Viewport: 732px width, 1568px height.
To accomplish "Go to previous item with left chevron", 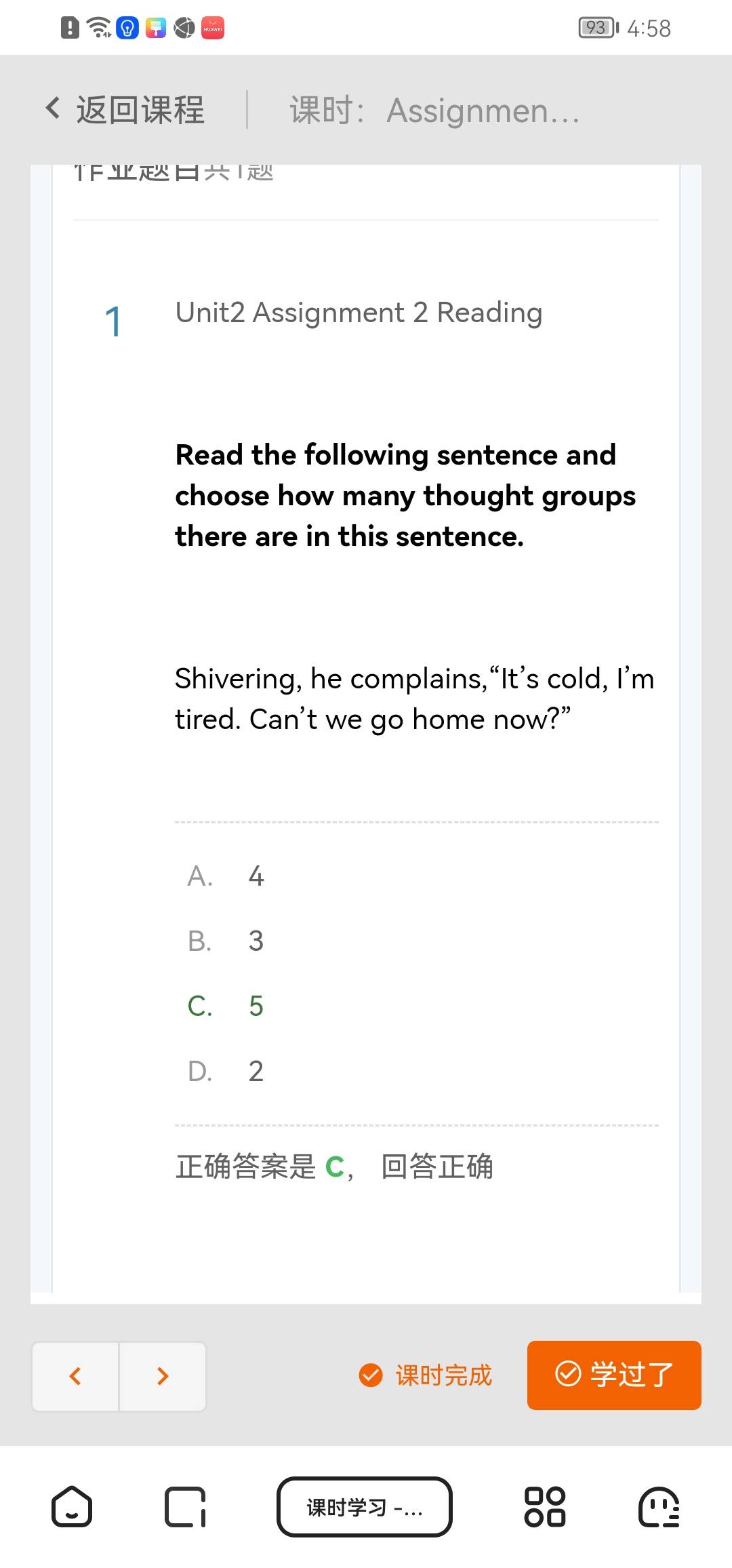I will coord(75,1375).
